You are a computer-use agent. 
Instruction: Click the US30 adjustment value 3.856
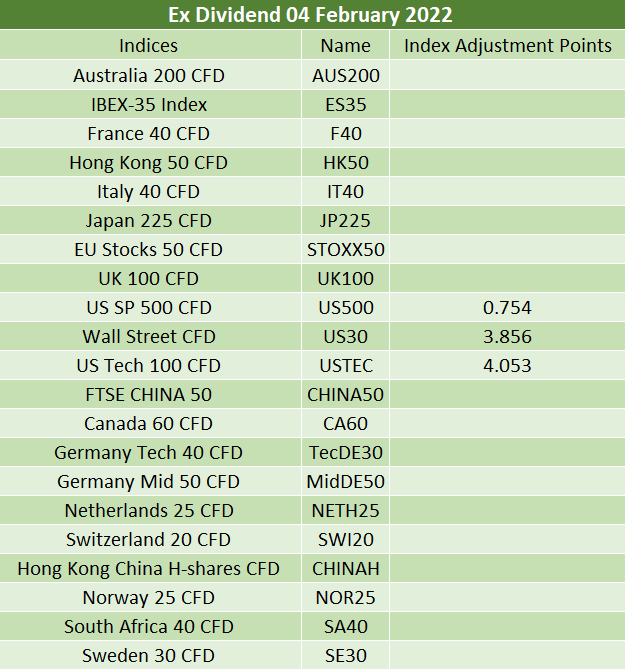tap(507, 337)
